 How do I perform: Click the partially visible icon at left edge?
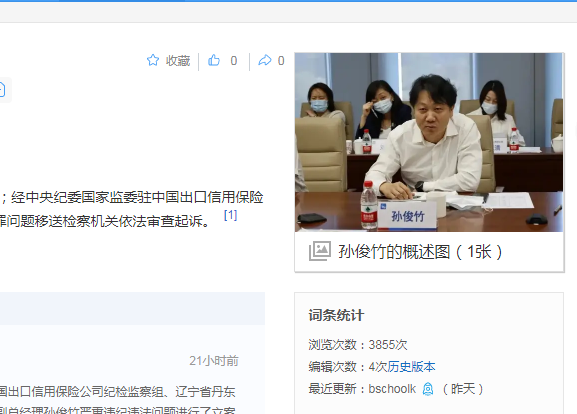3,90
